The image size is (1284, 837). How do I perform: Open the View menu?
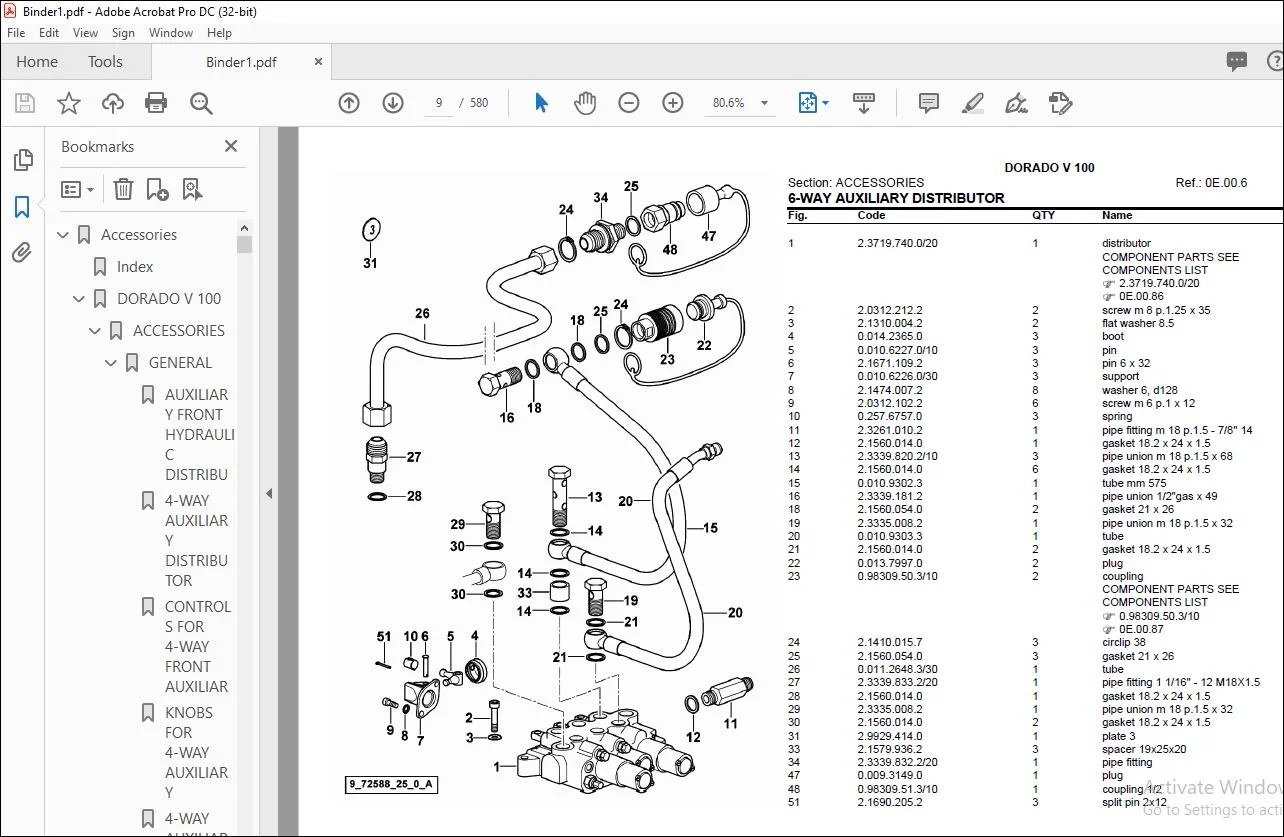[x=85, y=33]
